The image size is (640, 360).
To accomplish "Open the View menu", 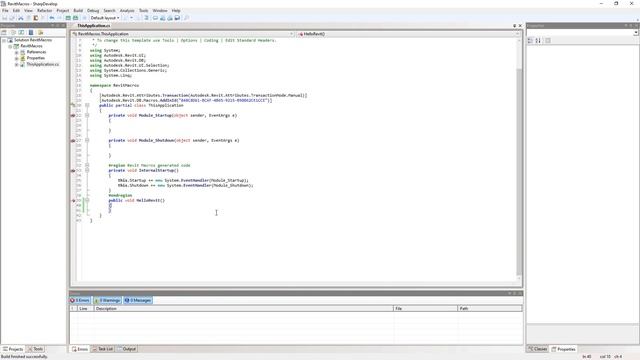I will coord(28,11).
